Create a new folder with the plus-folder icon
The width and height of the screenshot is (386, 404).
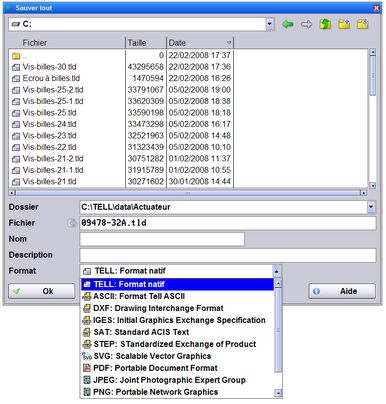point(344,24)
